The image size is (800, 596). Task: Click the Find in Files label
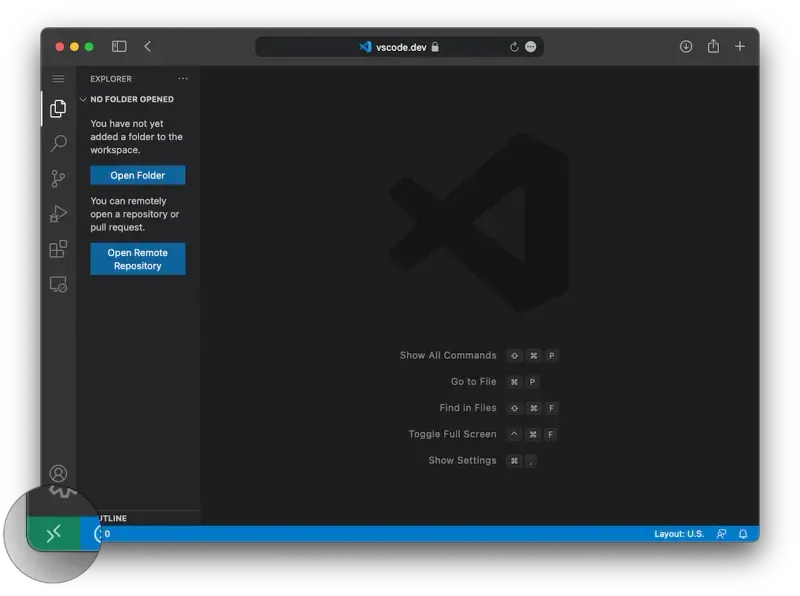468,408
